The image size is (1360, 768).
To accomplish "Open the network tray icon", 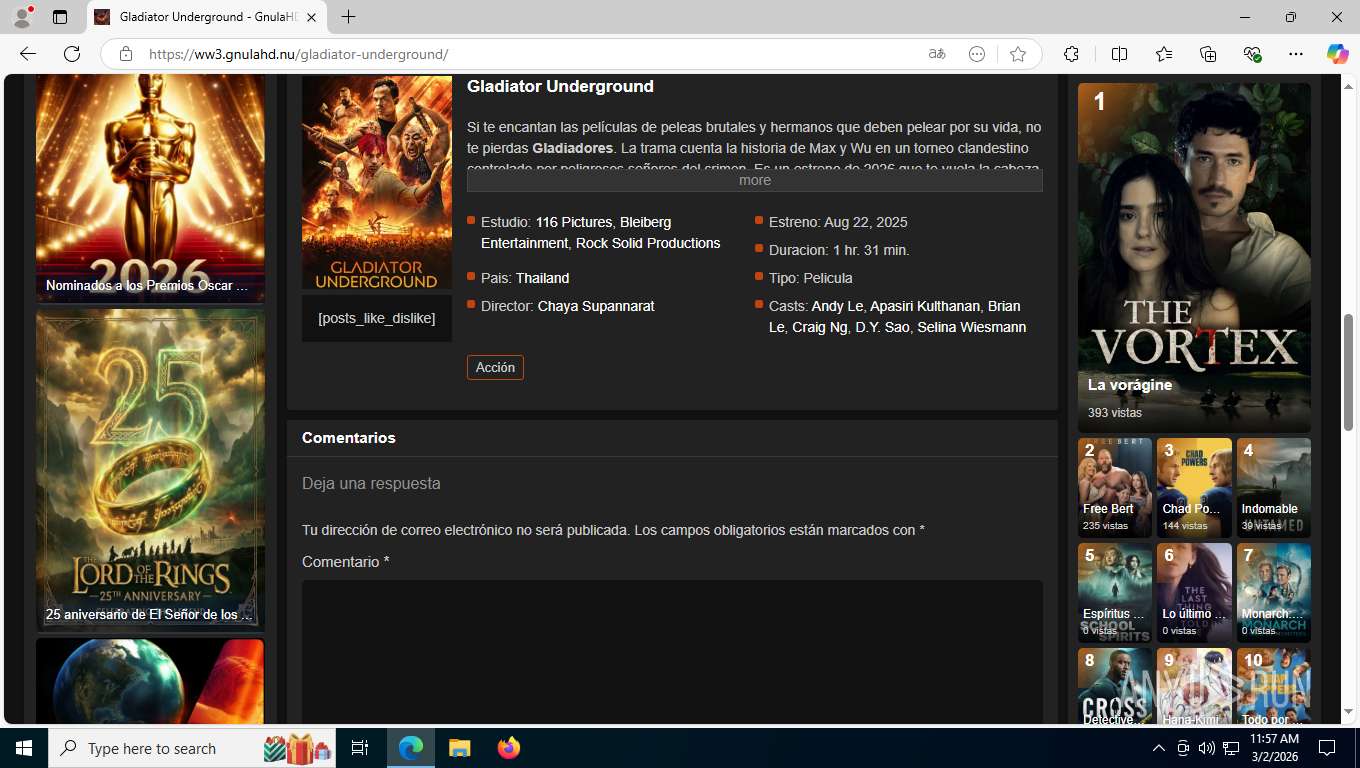I will pyautogui.click(x=1231, y=748).
